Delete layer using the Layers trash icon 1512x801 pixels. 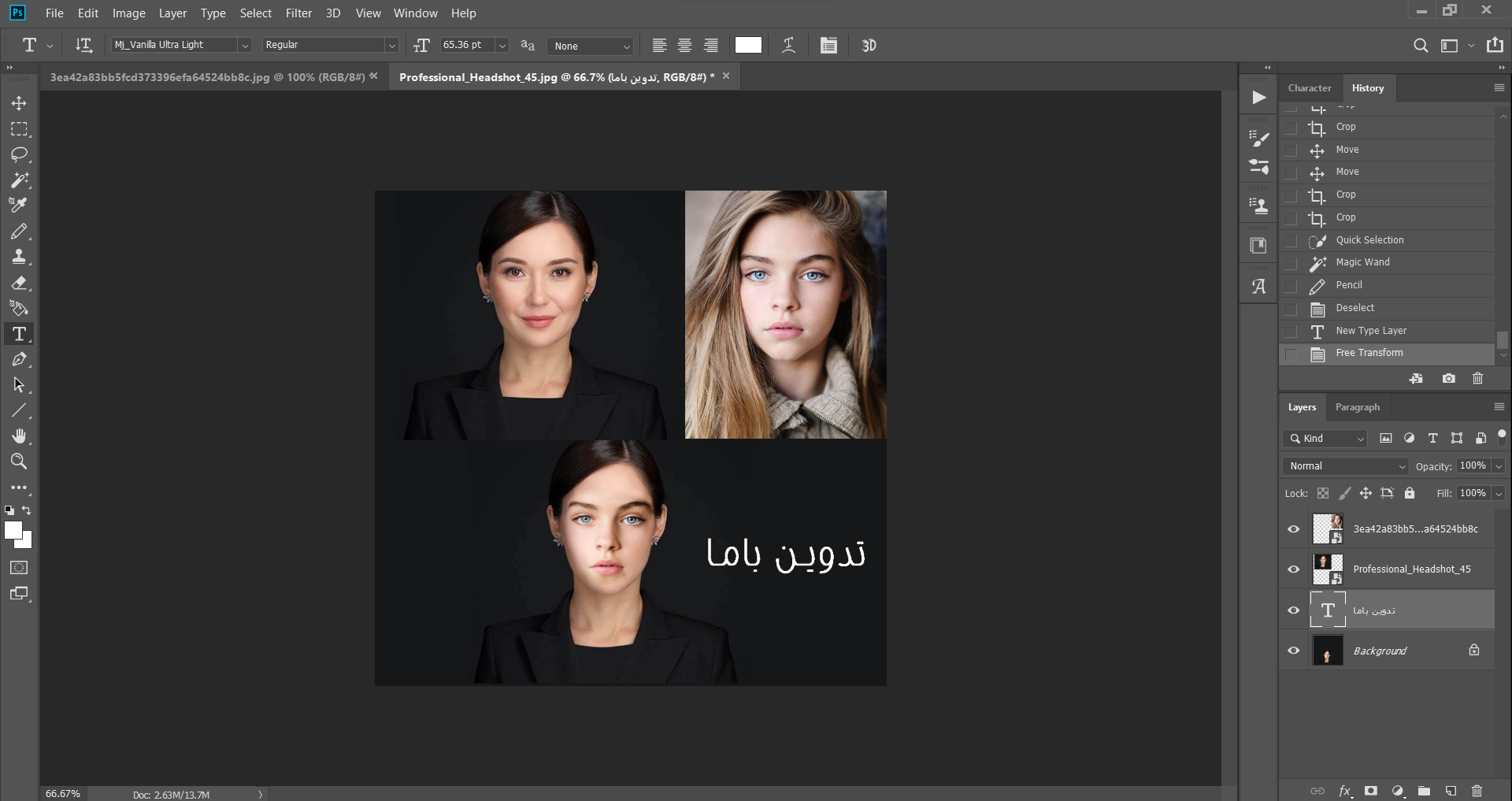click(x=1477, y=791)
